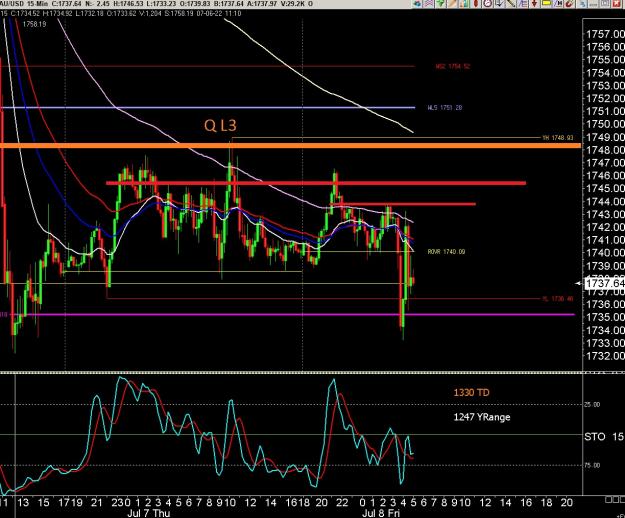625x518 pixels.
Task: Click the YH 1748.93 level label
Action: click(558, 138)
